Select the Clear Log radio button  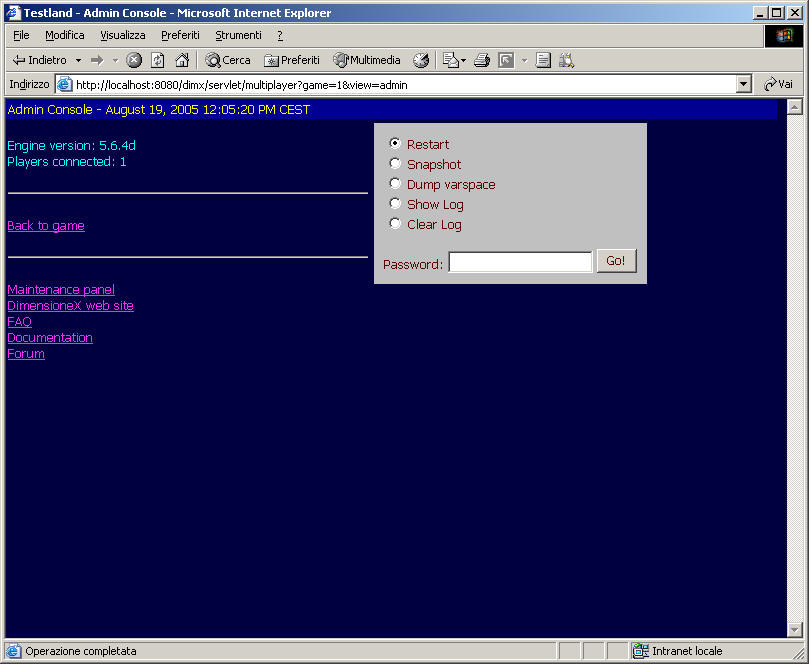click(x=395, y=223)
